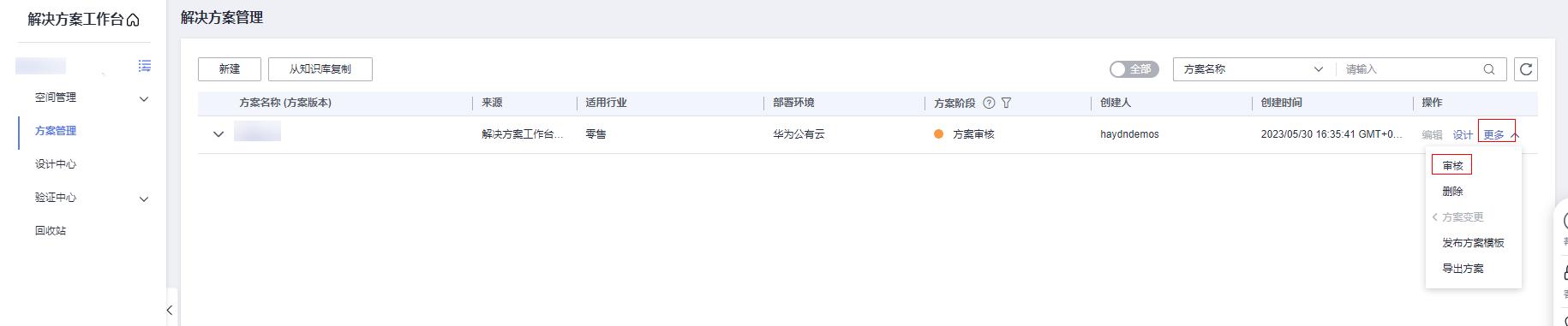The height and width of the screenshot is (326, 1568).
Task: Click the refresh button icon
Action: (1526, 69)
